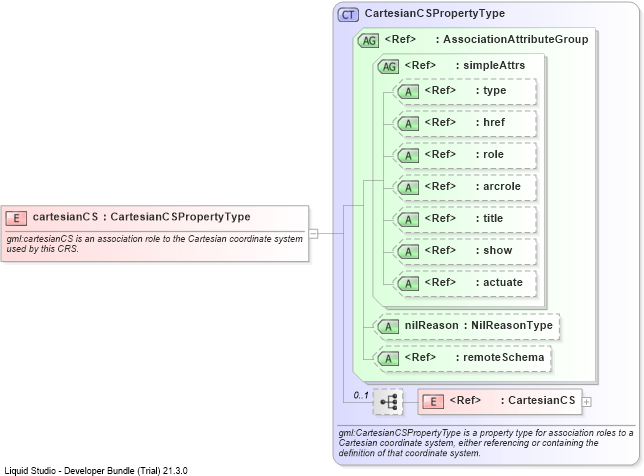Select the type attribute label
644x476 pixels.
click(x=494, y=91)
